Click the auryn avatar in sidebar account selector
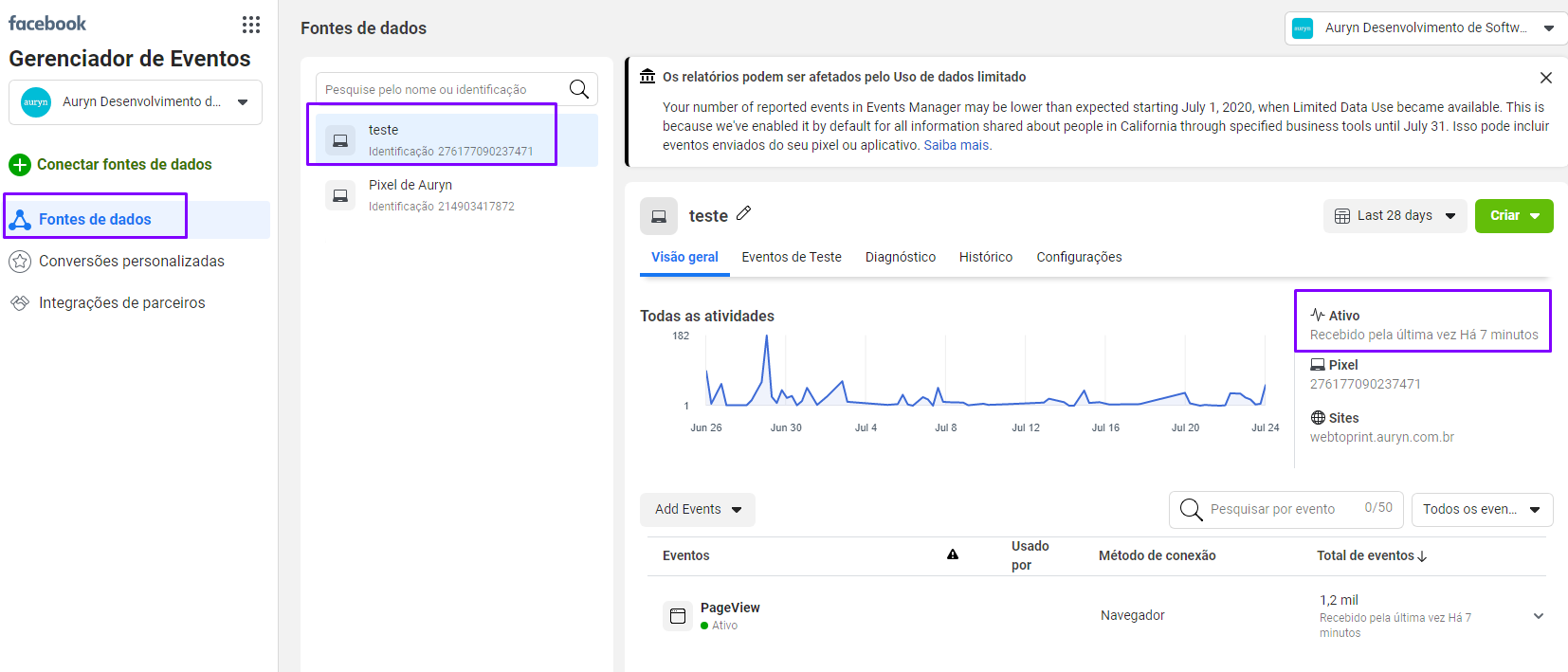 tap(36, 102)
